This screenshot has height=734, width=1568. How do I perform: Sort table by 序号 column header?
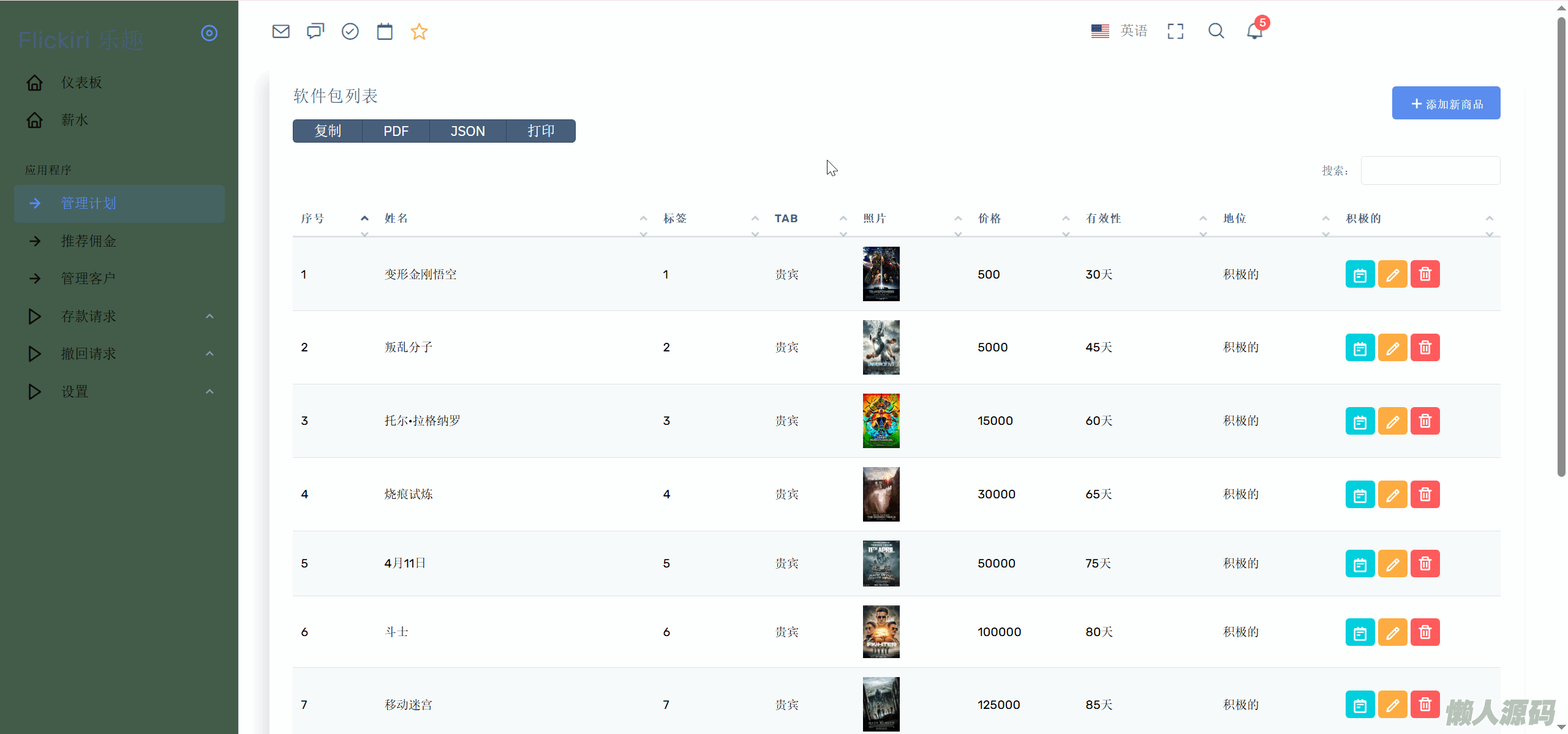(312, 219)
